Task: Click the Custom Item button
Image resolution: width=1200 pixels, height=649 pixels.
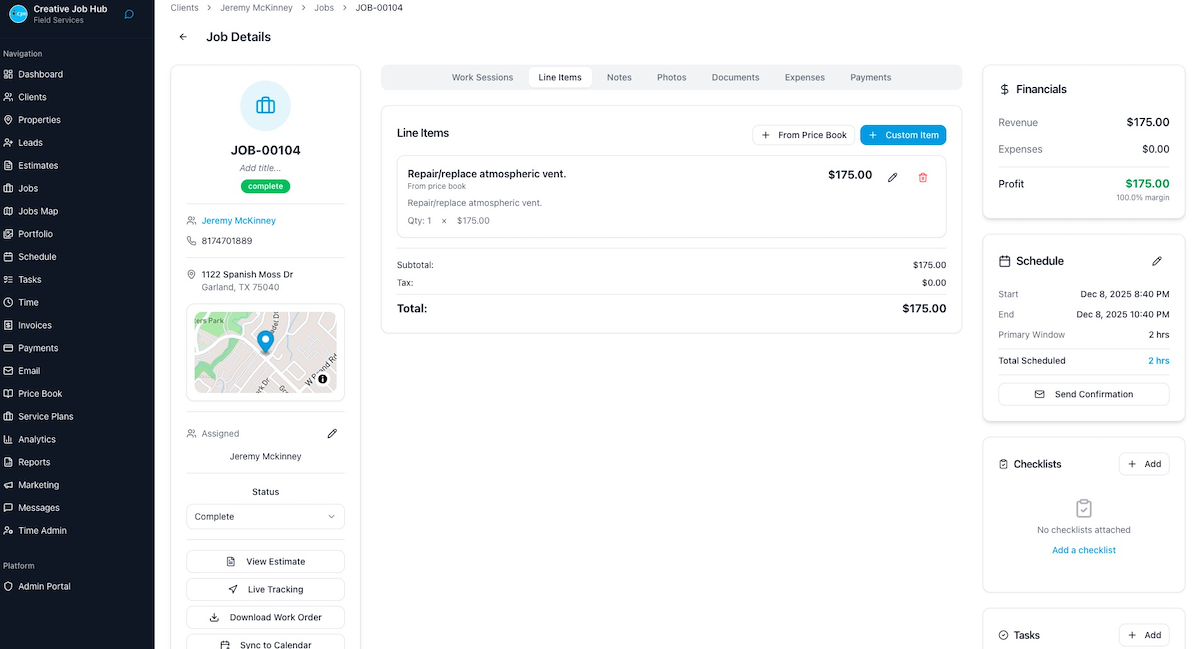Action: pos(903,135)
